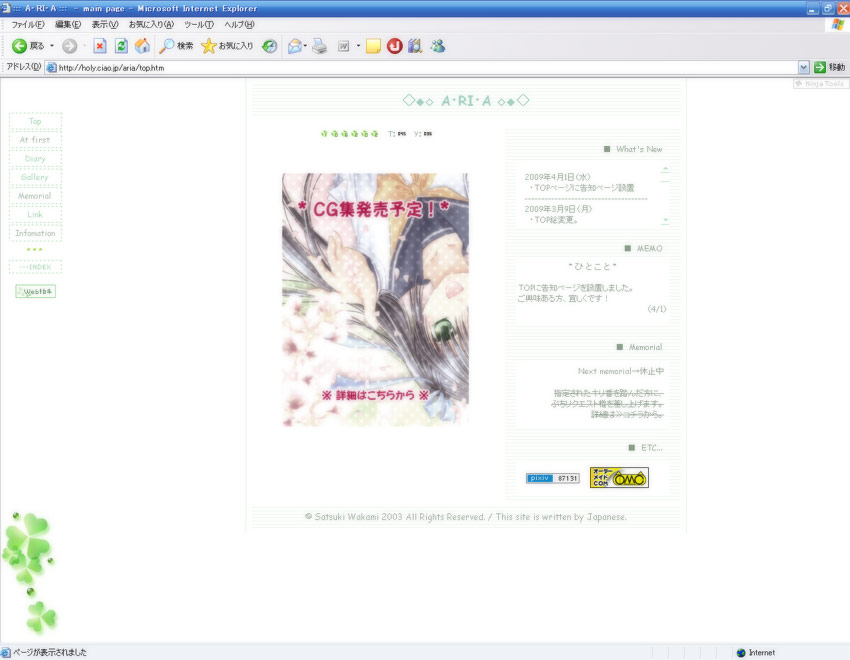Viewport: 850px width, 660px height.
Task: Click the Ninja Tools badge
Action: pos(820,83)
